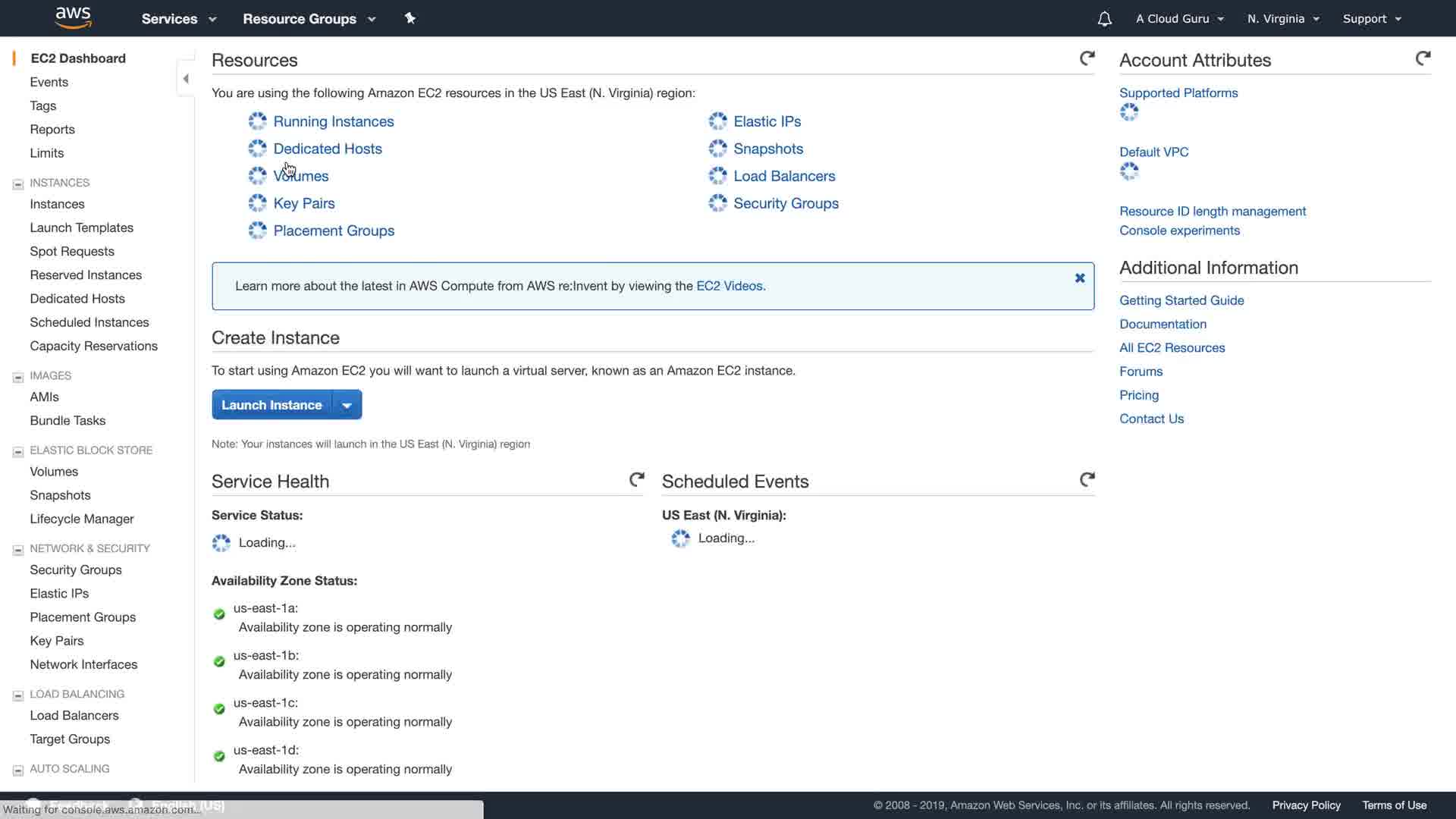The height and width of the screenshot is (819, 1456).
Task: Open the N. Virginia region dropdown
Action: point(1283,19)
